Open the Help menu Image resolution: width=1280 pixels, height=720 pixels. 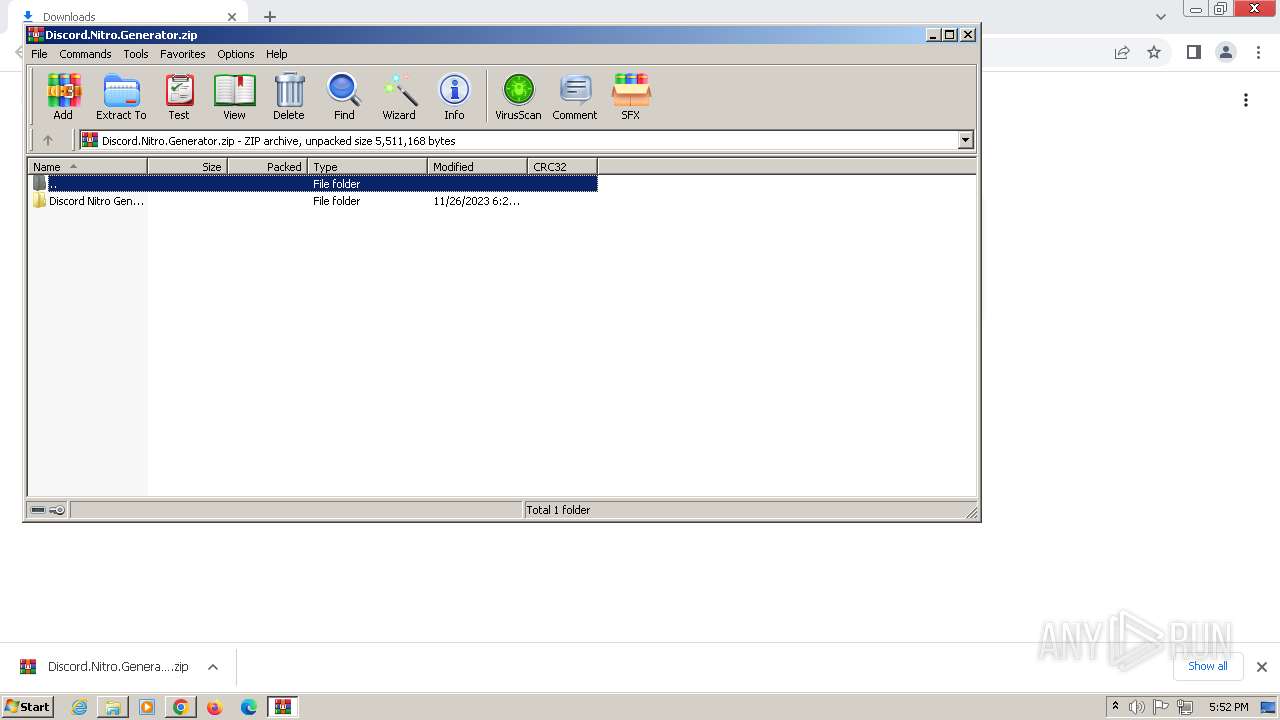pos(277,54)
